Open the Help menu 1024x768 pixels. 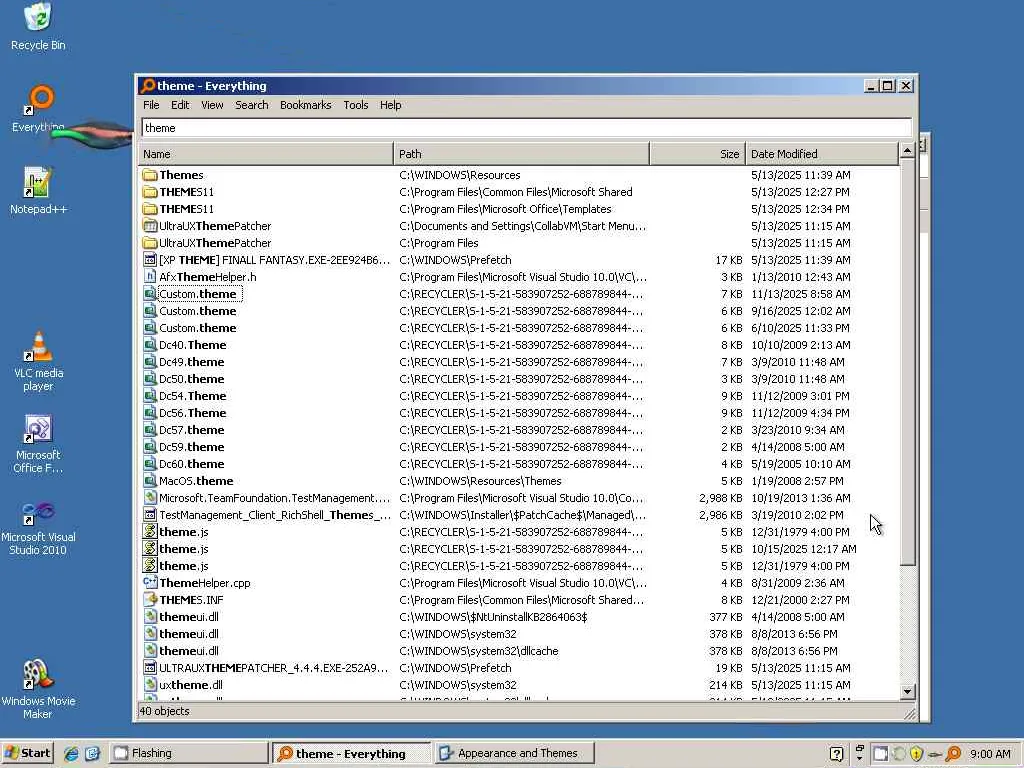coord(390,105)
